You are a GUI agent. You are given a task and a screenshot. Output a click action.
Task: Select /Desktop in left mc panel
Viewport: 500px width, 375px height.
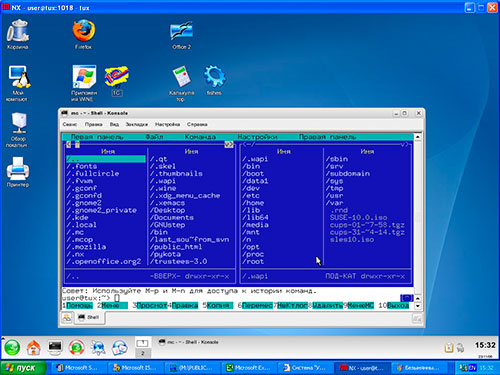coord(167,210)
